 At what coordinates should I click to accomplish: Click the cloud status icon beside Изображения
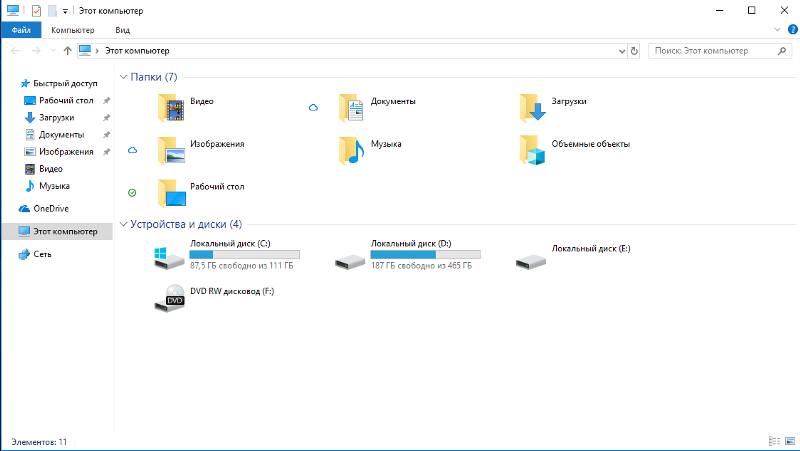pyautogui.click(x=132, y=150)
